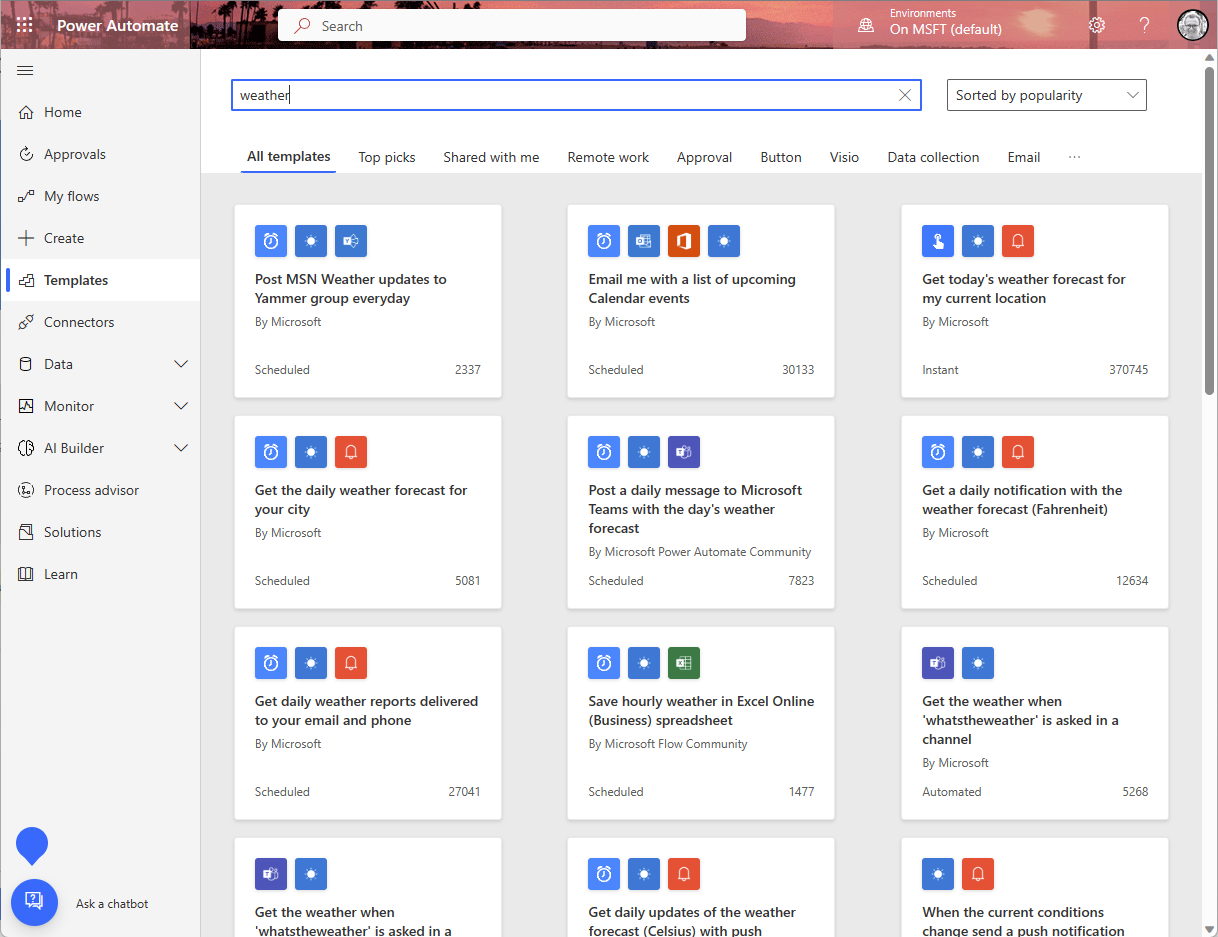Click the Approvals icon in sidebar
Screen dimensions: 1218x937
(x=26, y=154)
